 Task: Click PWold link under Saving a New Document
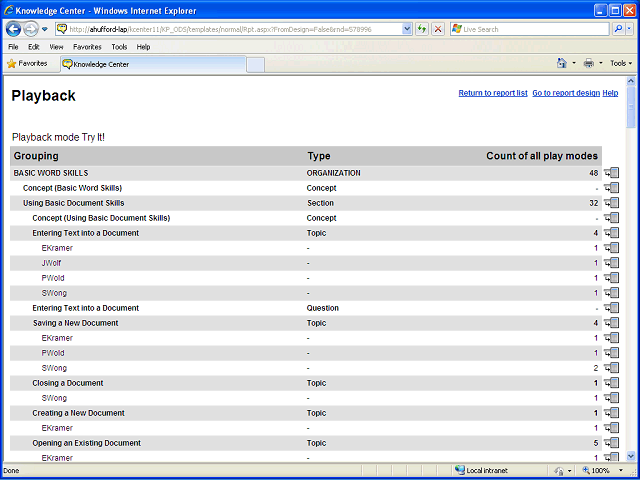click(53, 353)
